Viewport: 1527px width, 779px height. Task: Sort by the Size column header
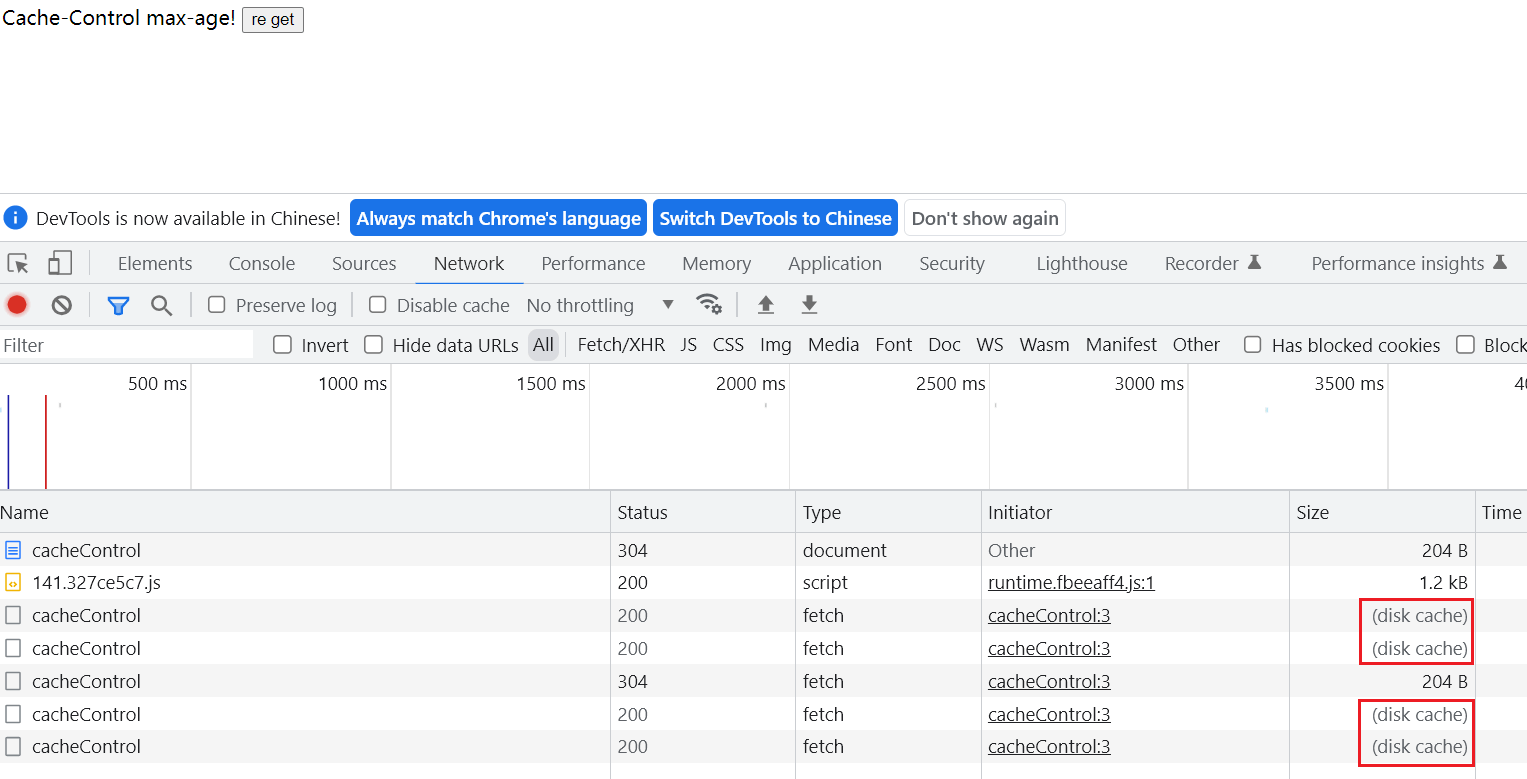pyautogui.click(x=1382, y=512)
